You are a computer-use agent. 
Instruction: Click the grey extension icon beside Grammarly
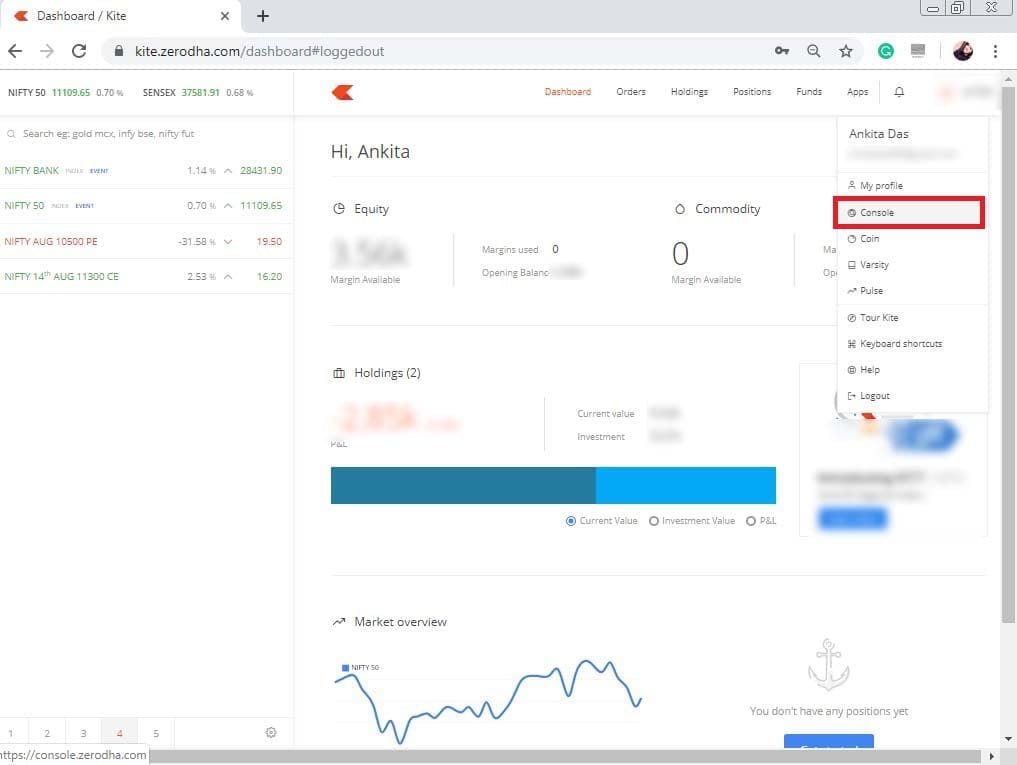(918, 51)
